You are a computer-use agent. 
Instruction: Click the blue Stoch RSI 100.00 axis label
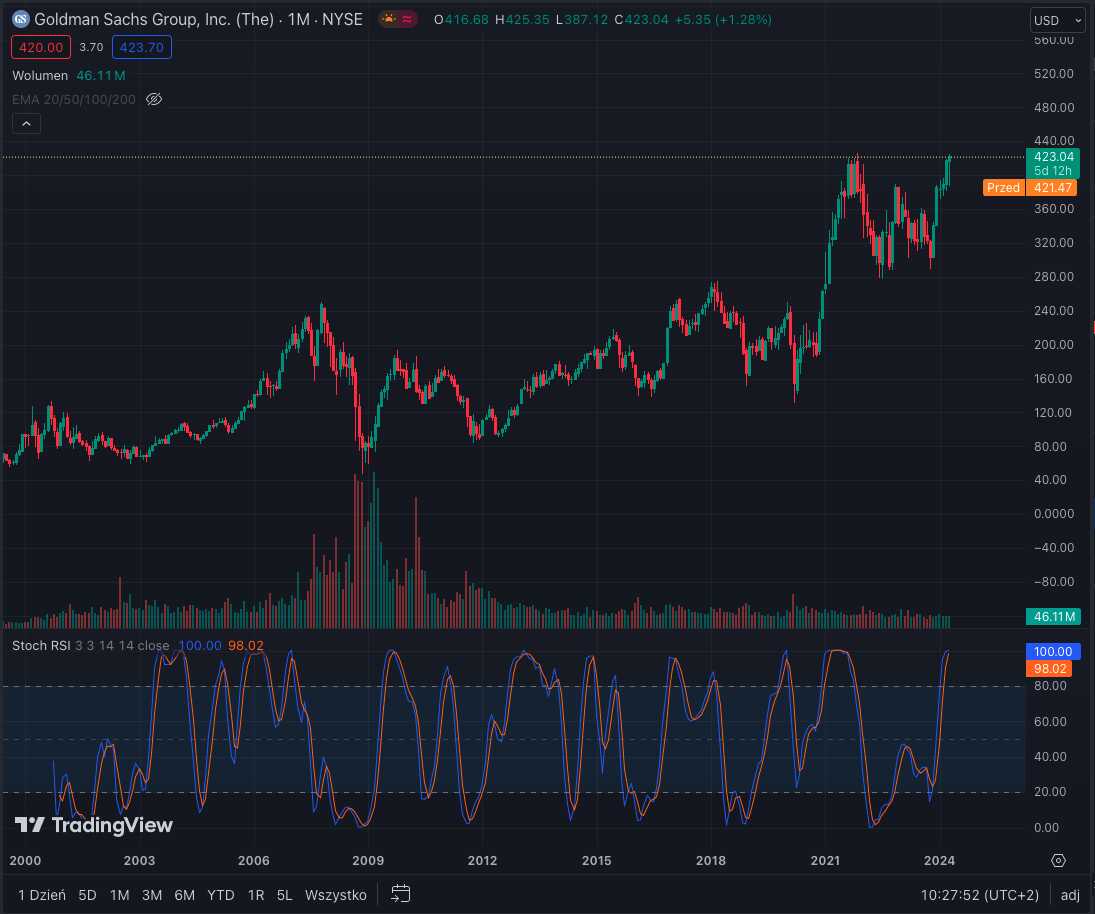(x=1053, y=651)
